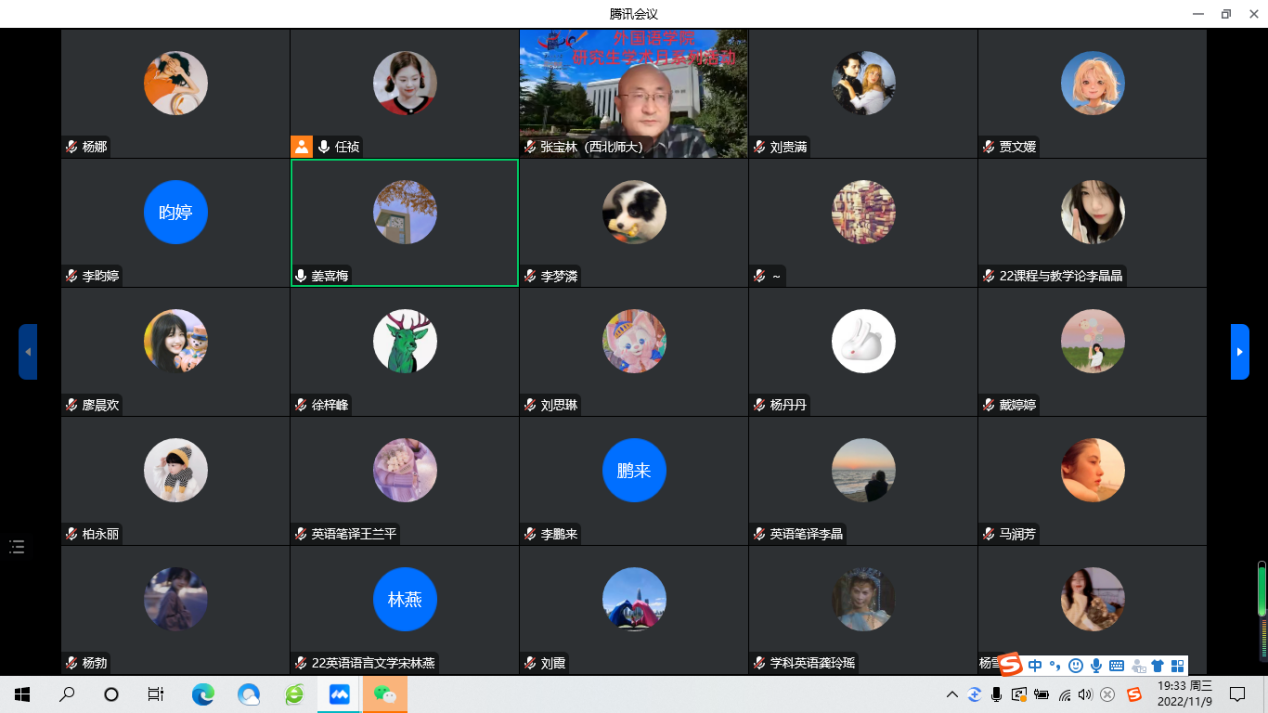Open WeChat from the taskbar

pos(385,695)
